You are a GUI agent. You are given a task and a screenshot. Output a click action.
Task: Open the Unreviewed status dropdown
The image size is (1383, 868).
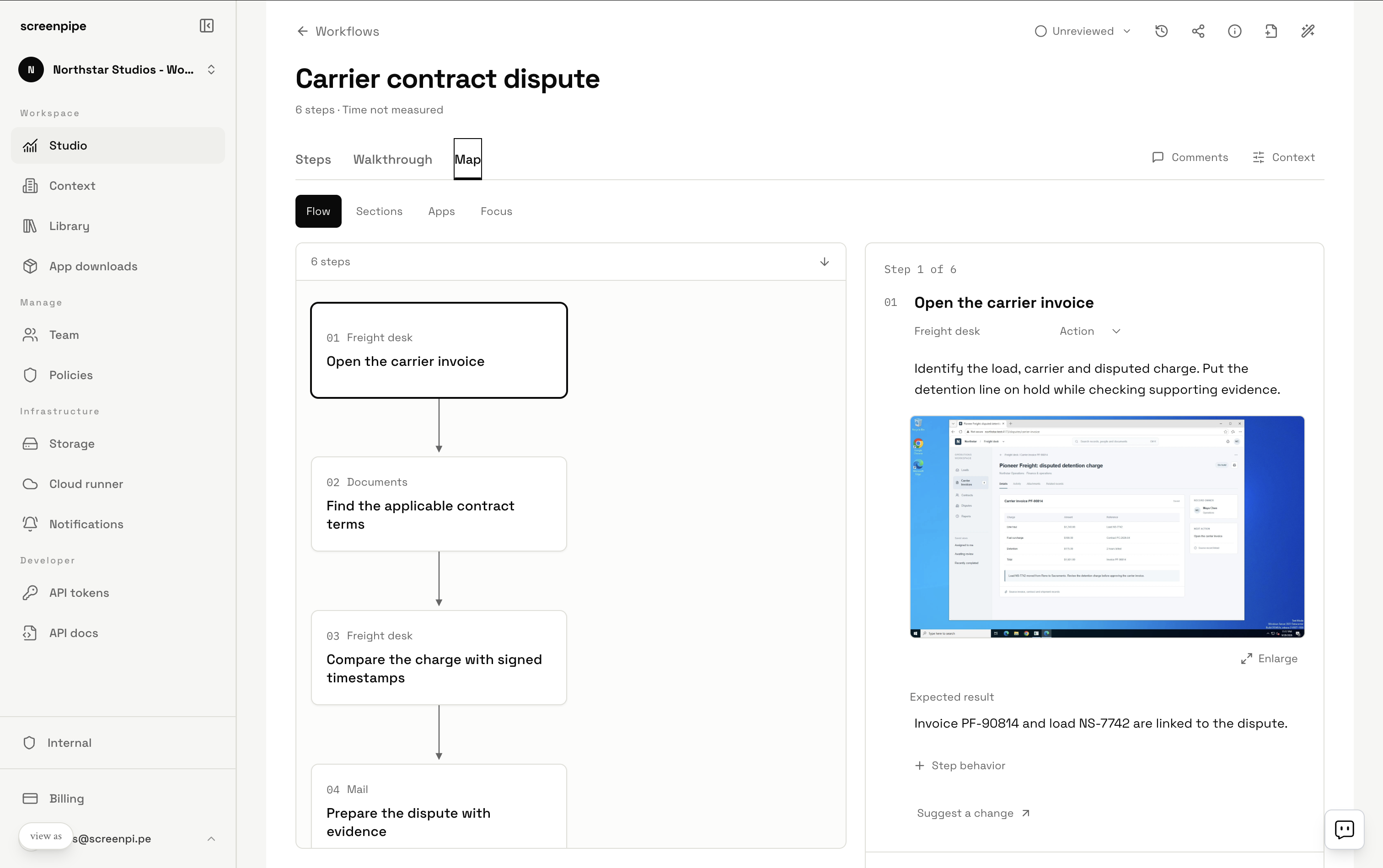pos(1082,31)
